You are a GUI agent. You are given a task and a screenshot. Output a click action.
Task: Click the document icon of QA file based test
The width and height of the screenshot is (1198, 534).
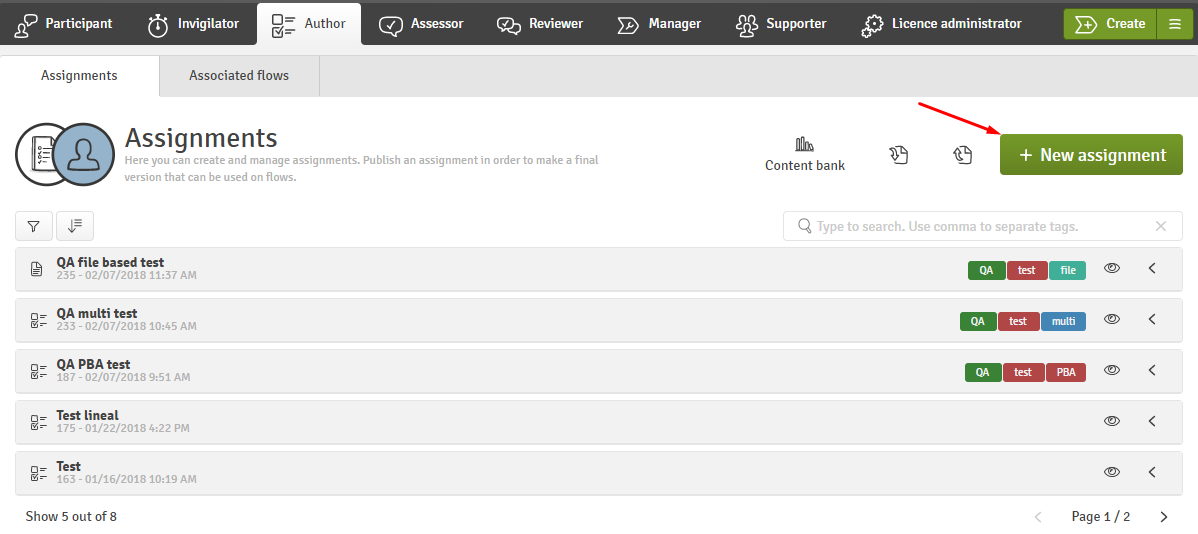pyautogui.click(x=36, y=269)
